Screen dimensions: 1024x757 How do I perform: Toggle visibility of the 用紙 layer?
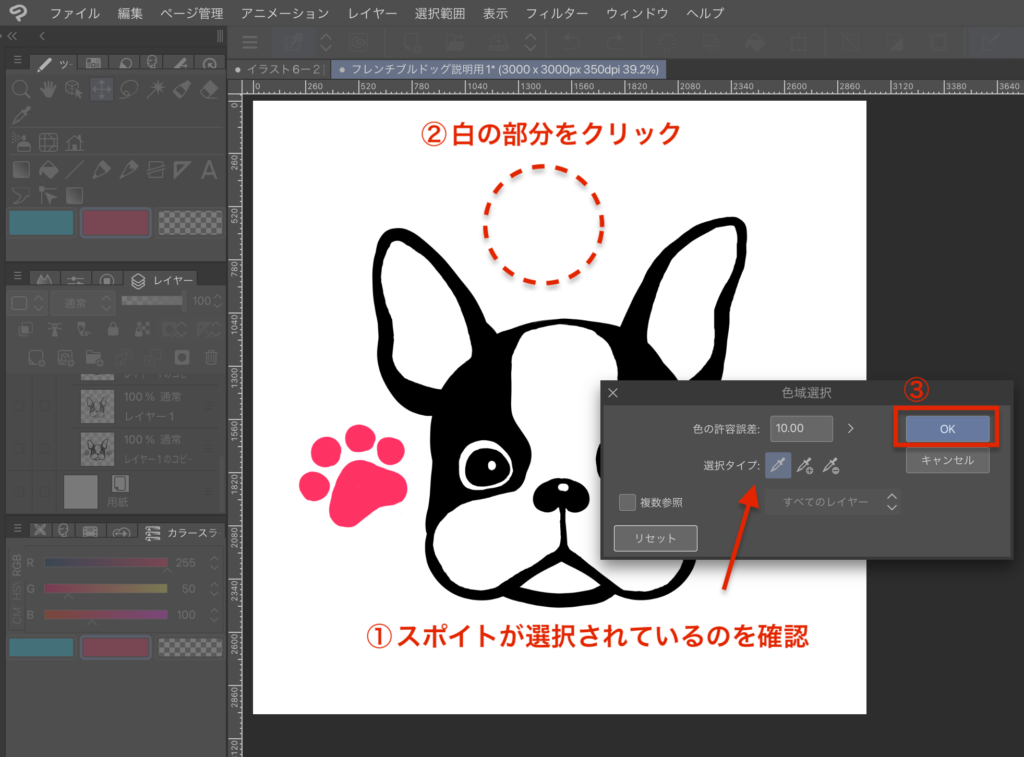click(20, 490)
